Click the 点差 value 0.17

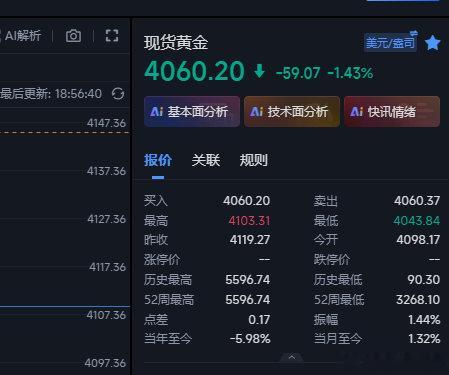[259, 320]
